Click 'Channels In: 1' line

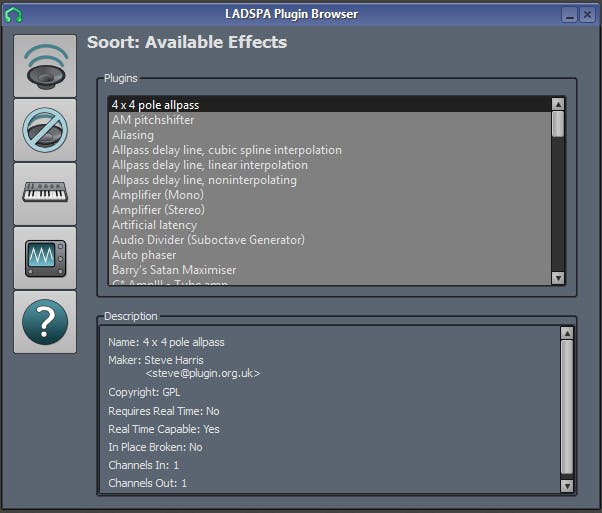pos(143,465)
